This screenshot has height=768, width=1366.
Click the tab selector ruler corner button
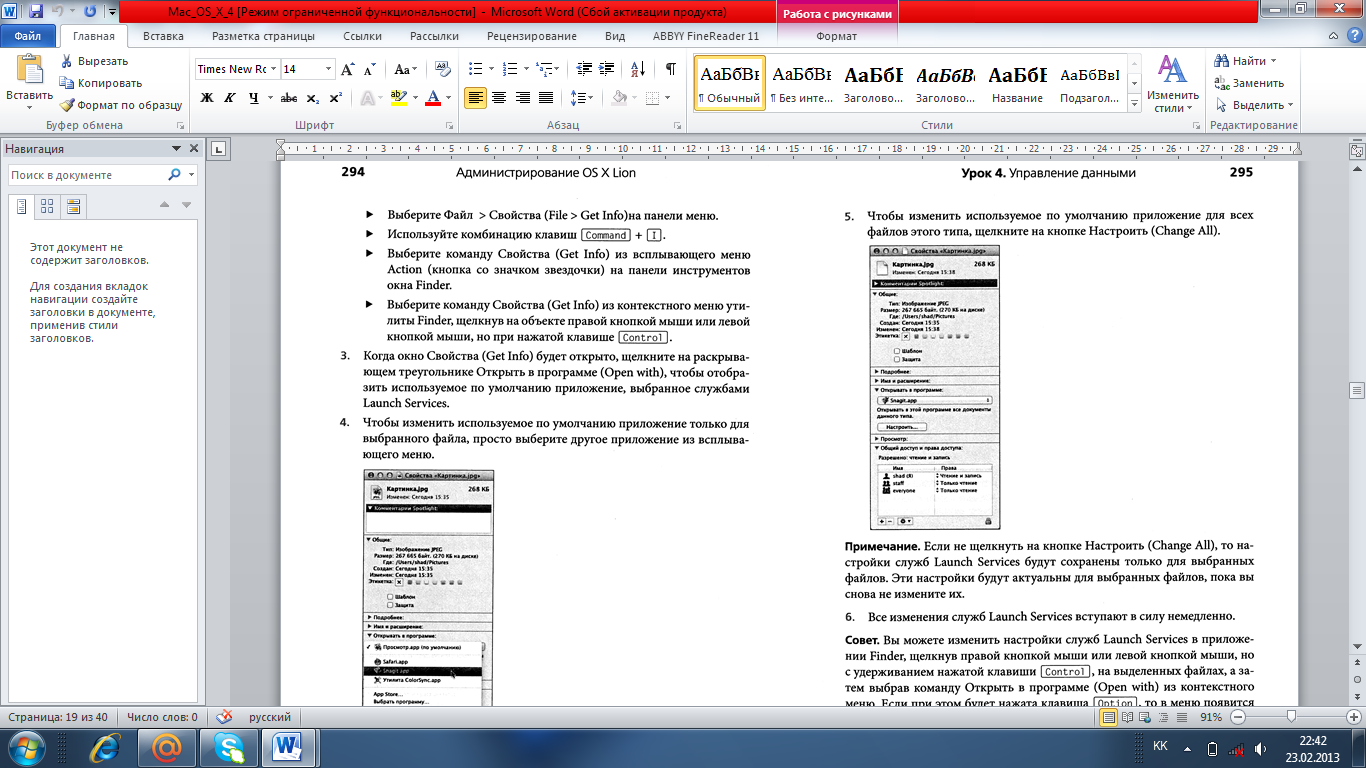219,150
